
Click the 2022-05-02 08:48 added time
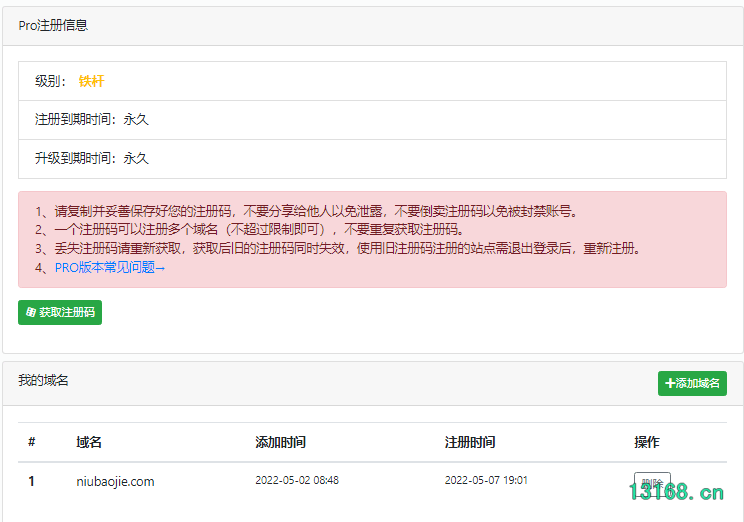(297, 480)
